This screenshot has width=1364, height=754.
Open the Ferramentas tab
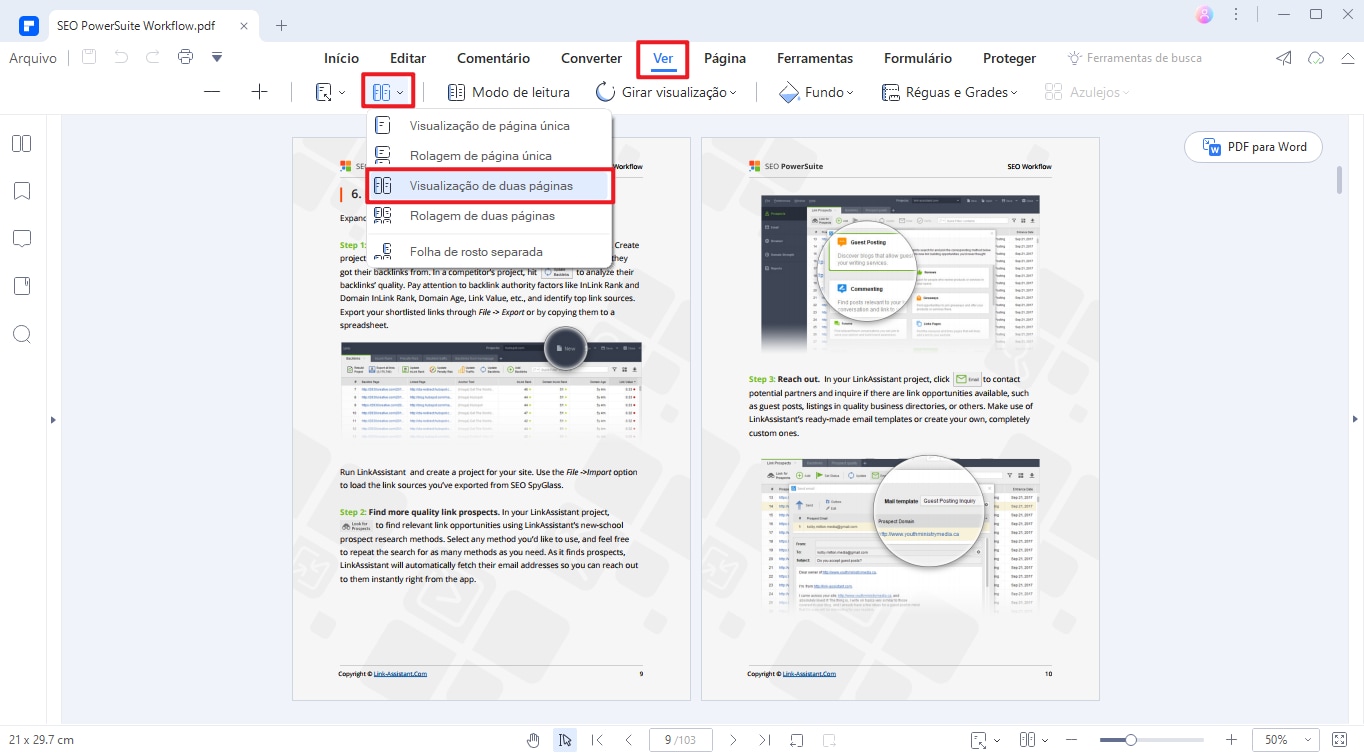815,58
